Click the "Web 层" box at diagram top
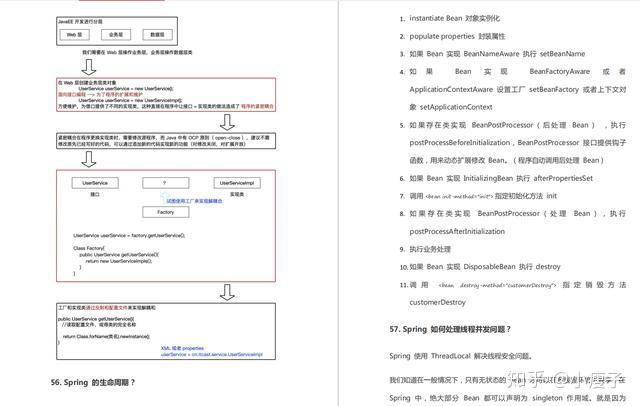The width and height of the screenshot is (640, 406). tap(74, 35)
